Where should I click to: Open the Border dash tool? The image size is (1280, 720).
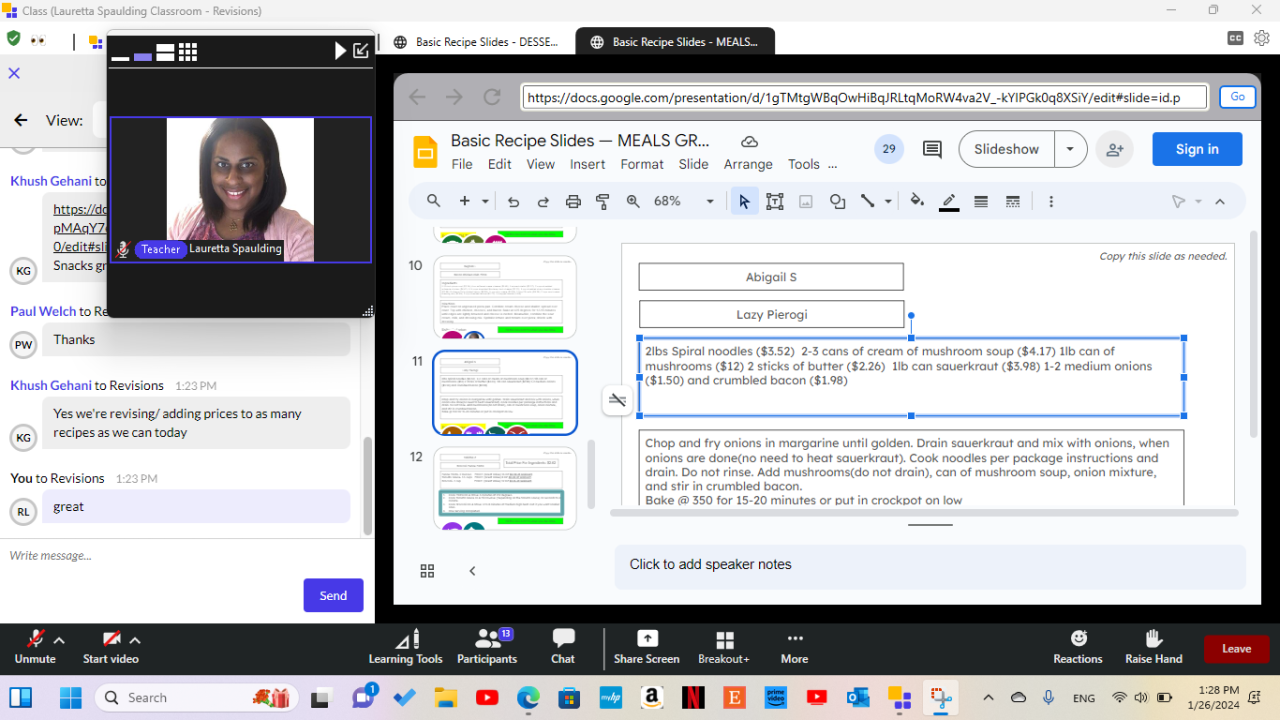1013,201
